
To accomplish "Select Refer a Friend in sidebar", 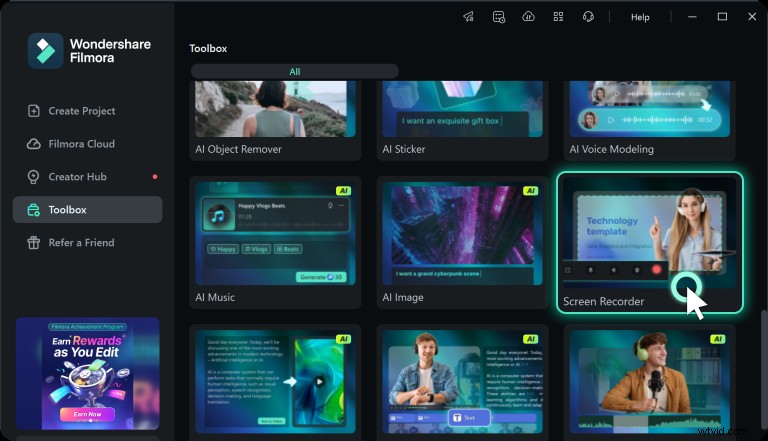I will 81,242.
